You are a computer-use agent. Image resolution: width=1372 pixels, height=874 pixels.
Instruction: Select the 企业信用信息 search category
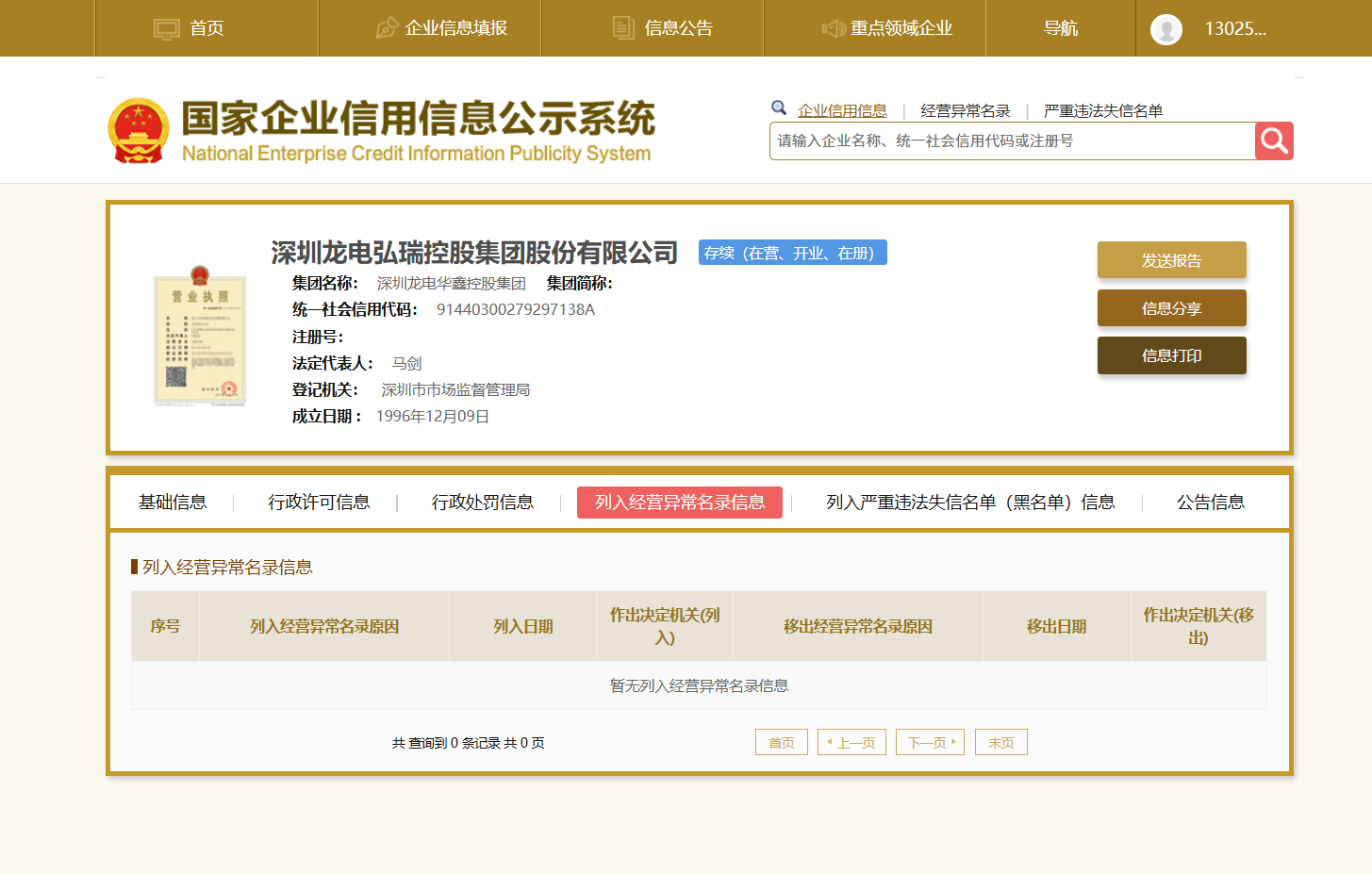(x=842, y=110)
